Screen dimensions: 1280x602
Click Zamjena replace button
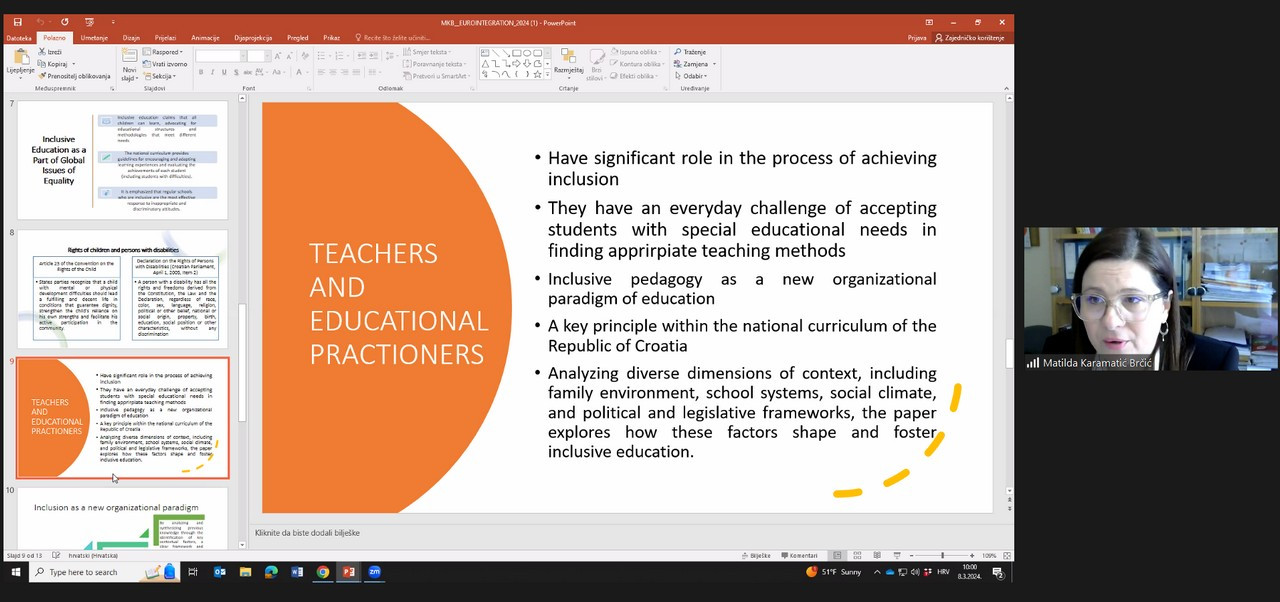point(692,64)
